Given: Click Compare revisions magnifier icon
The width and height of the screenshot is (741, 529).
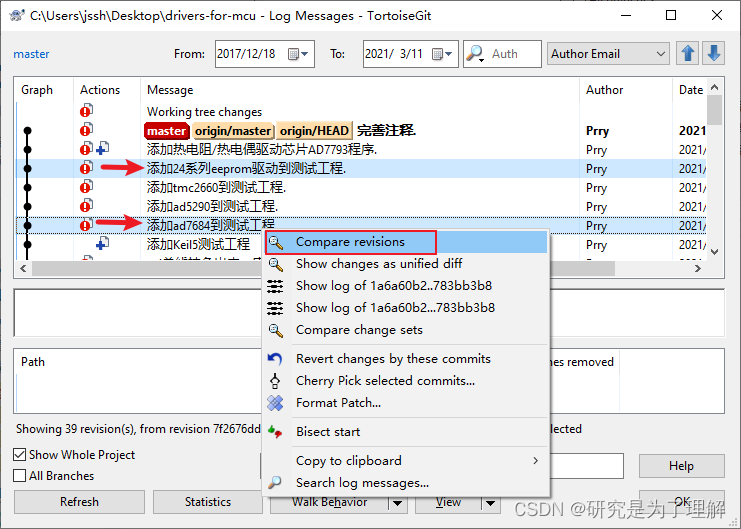Looking at the screenshot, I should pyautogui.click(x=276, y=243).
